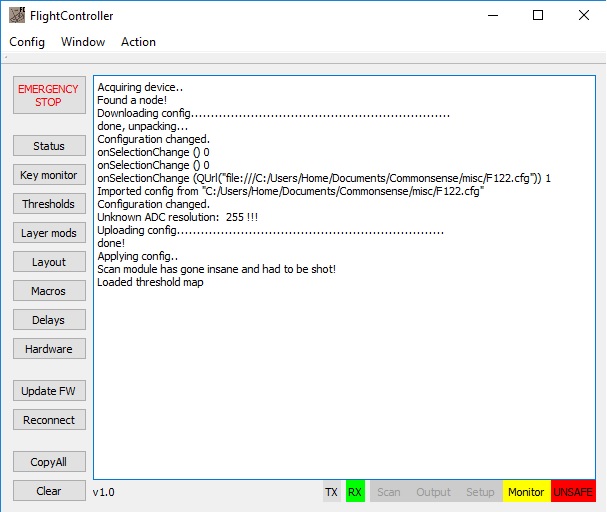Screen dimensions: 607x512
Task: Open the Window menu
Action: tap(83, 42)
